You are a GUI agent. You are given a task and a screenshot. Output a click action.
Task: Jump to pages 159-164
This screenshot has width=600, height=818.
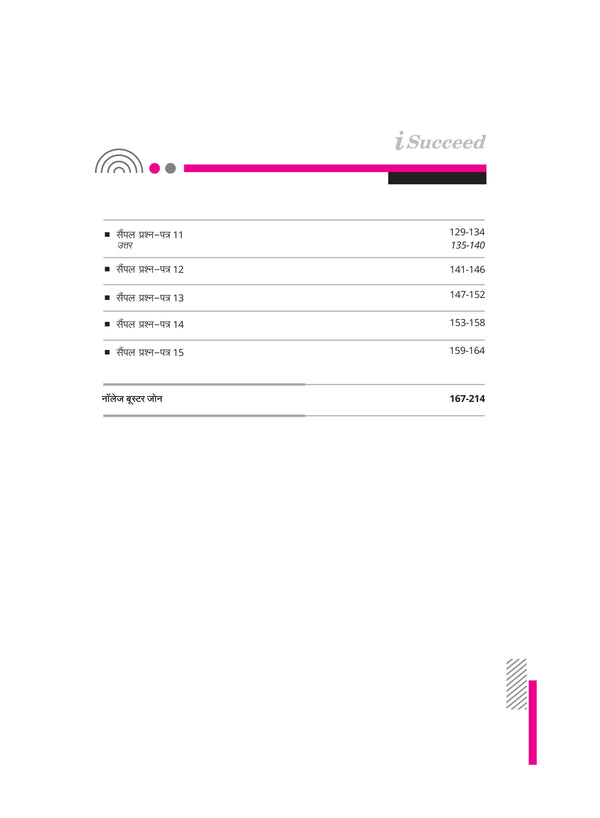(x=467, y=351)
